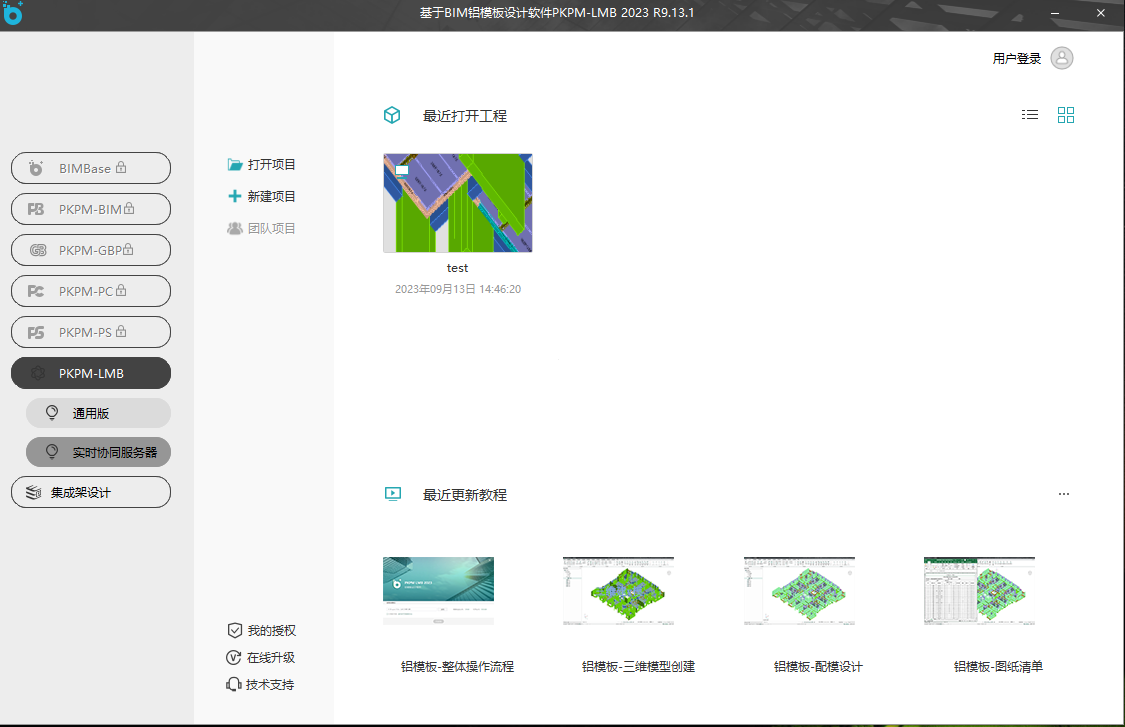Click the user avatar icon

1062,58
